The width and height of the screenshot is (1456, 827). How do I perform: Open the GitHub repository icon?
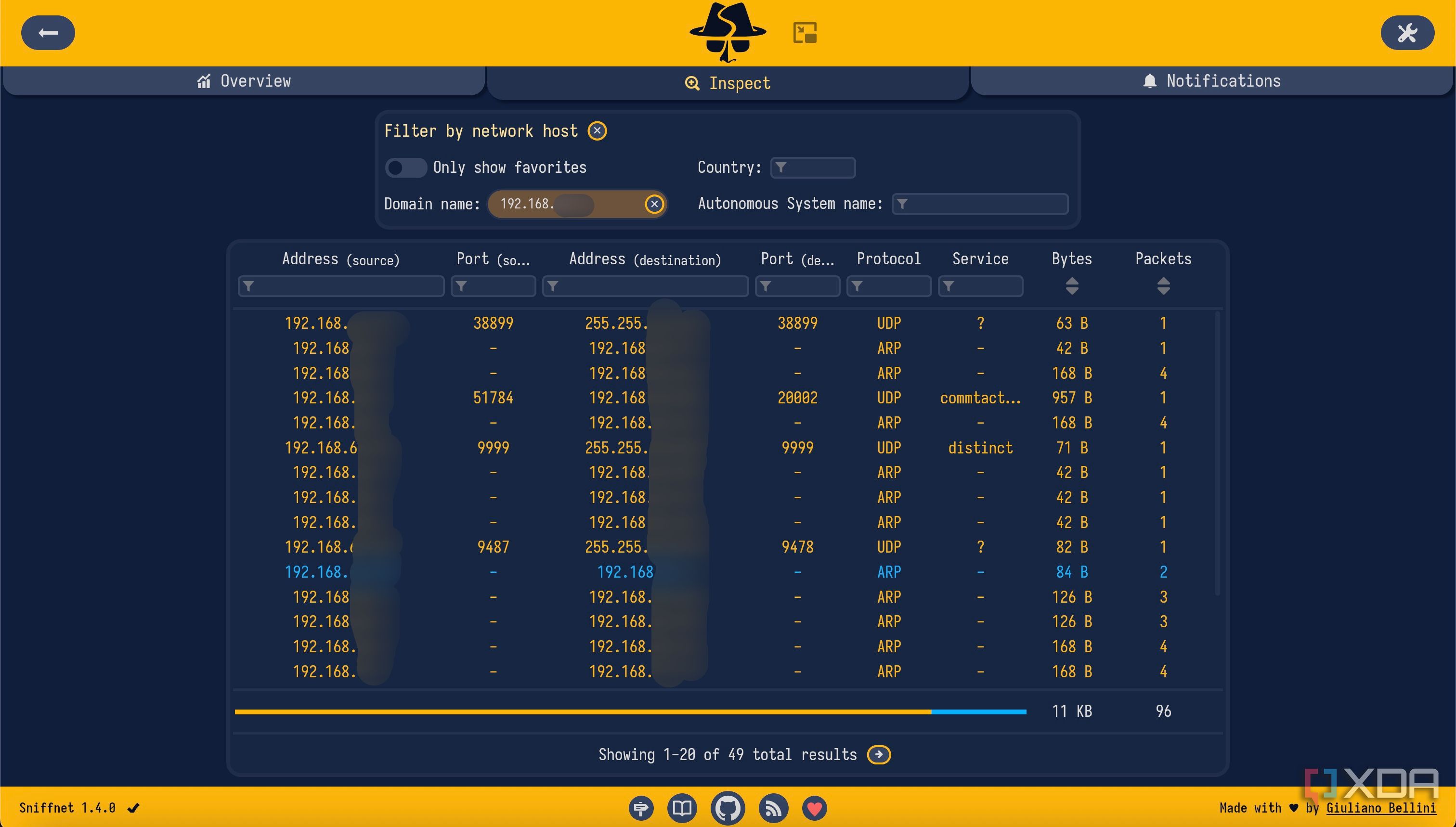click(728, 808)
